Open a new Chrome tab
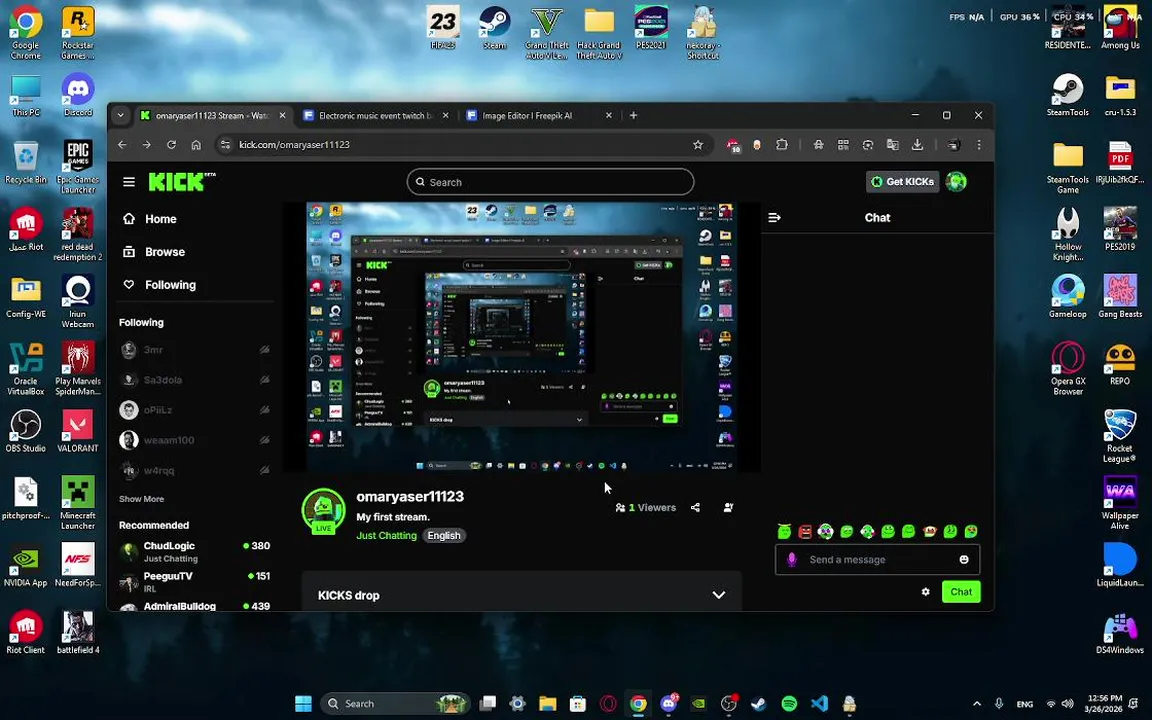1152x720 pixels. tap(633, 115)
